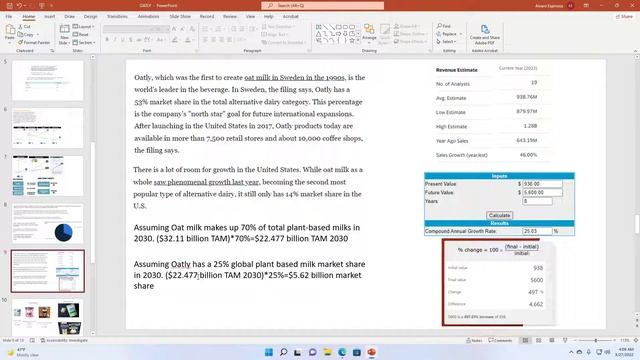Show hidden system tray icons chevron

[571, 352]
